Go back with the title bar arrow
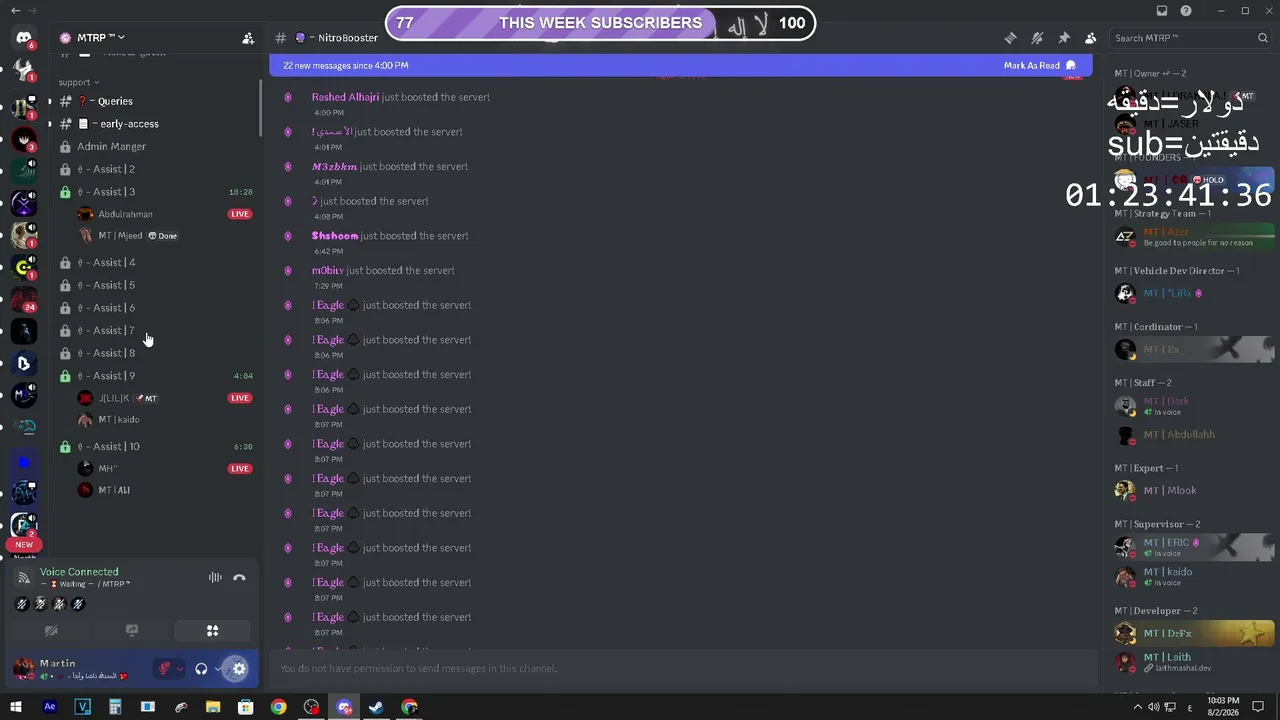The width and height of the screenshot is (1280, 720). pos(14,10)
